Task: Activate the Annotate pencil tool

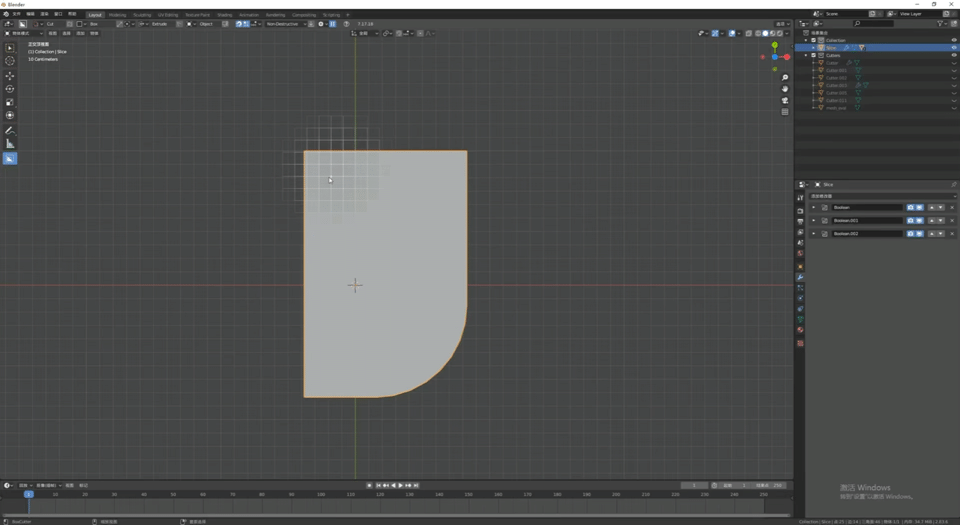Action: point(10,131)
